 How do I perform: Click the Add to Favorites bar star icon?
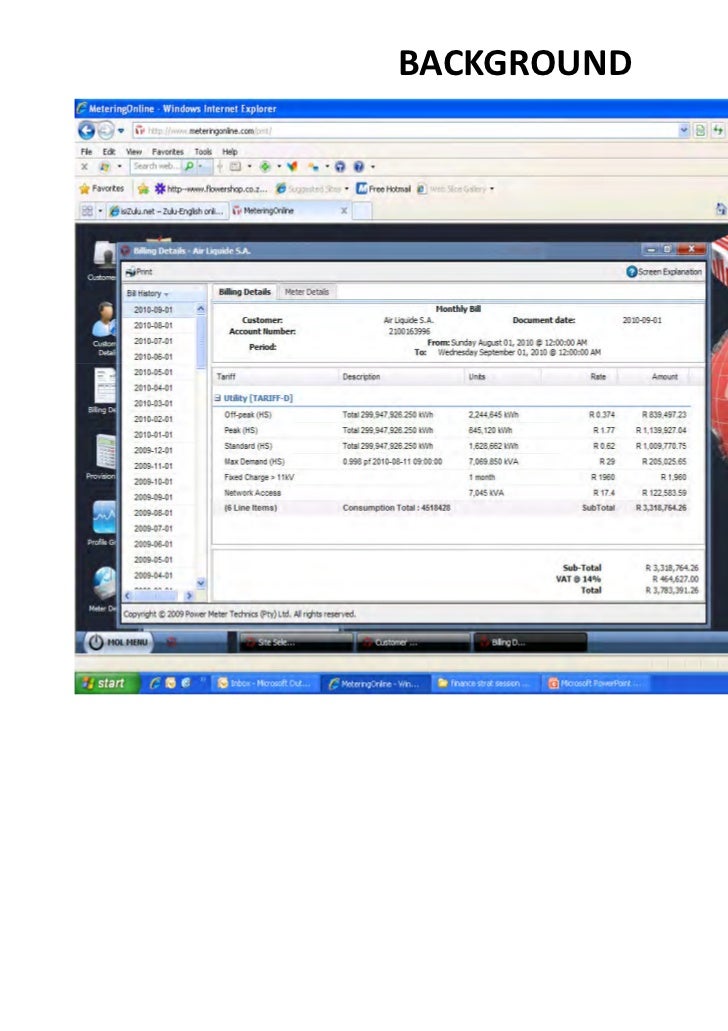143,189
